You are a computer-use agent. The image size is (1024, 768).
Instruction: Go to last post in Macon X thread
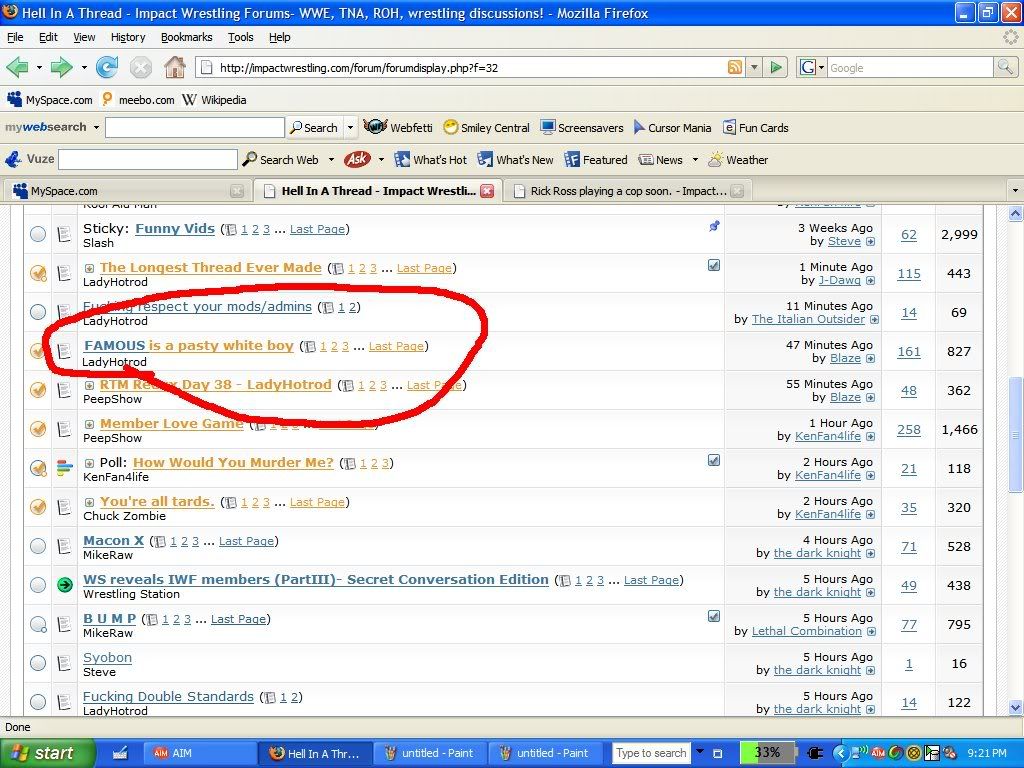point(871,554)
